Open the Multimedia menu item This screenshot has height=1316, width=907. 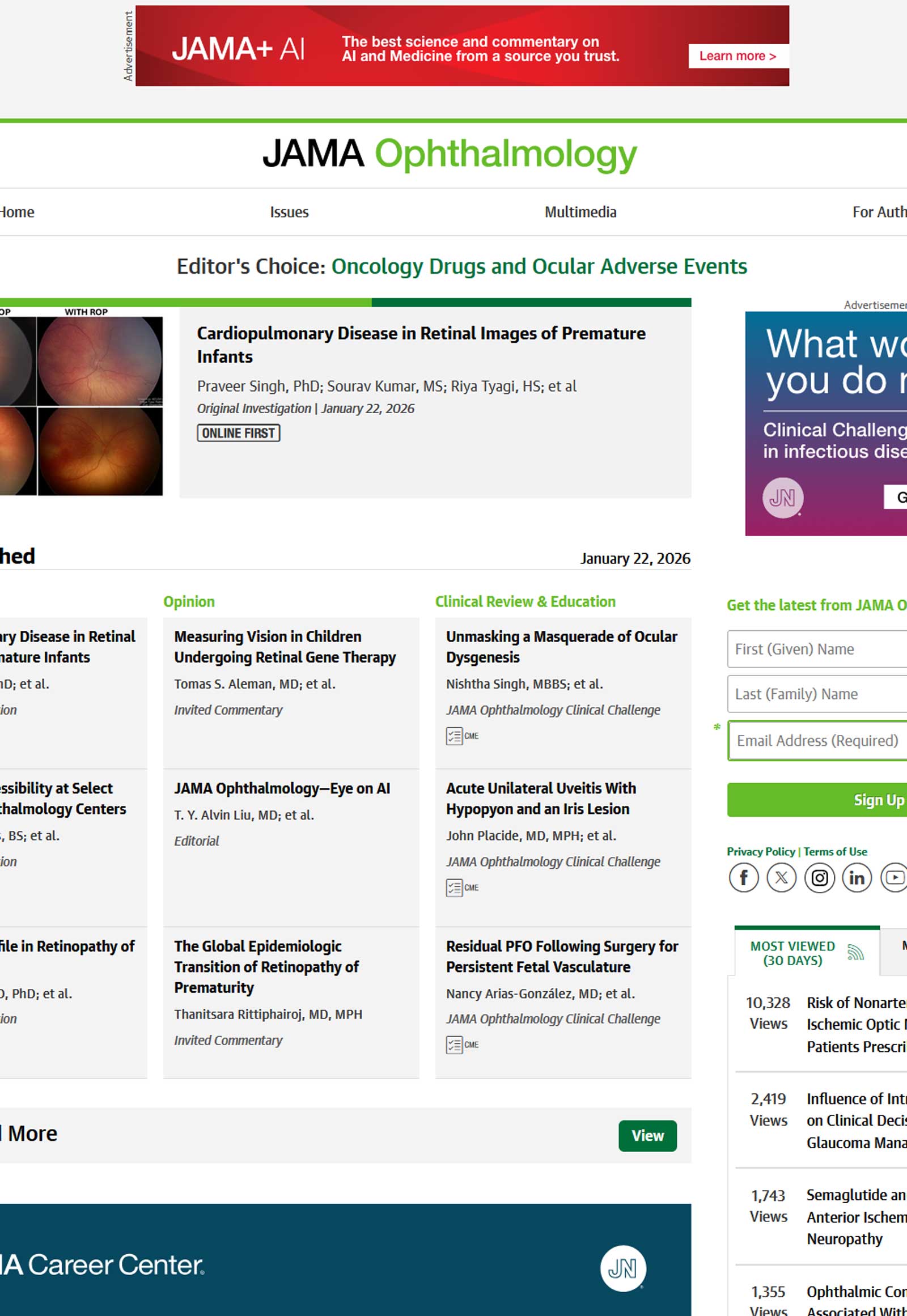coord(580,212)
